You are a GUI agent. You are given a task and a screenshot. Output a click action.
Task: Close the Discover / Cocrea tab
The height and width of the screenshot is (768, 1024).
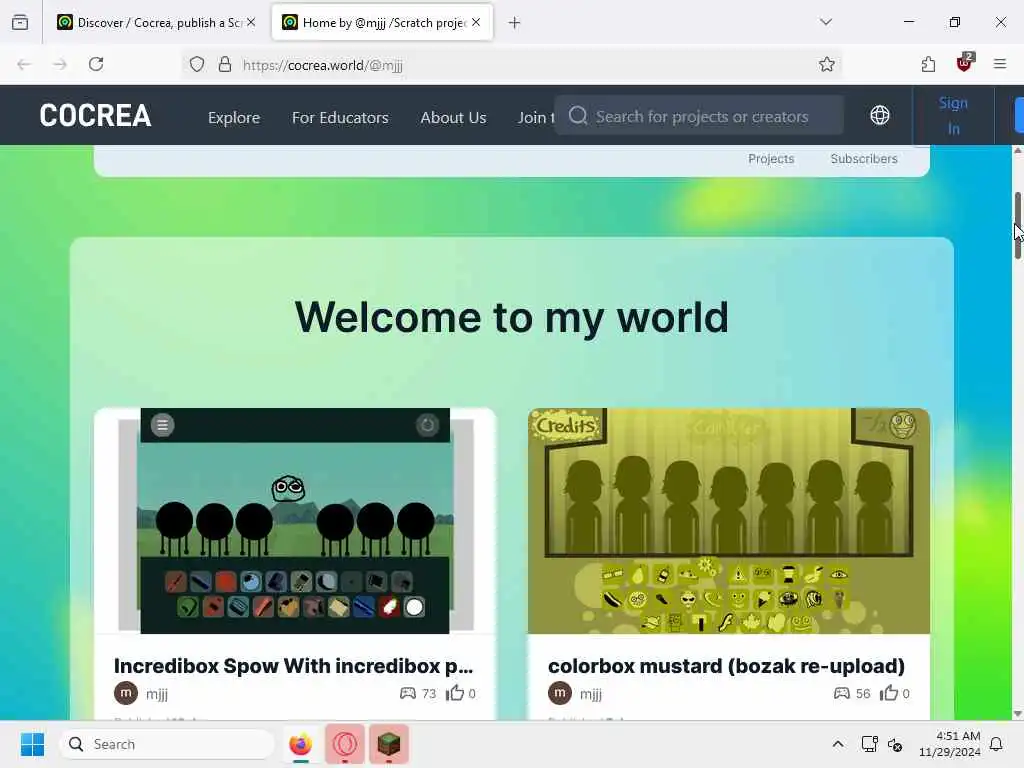[251, 22]
